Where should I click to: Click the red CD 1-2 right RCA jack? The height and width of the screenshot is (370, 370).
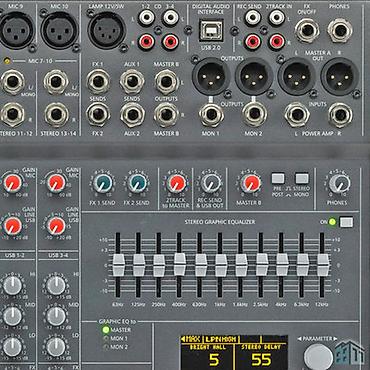click(146, 42)
